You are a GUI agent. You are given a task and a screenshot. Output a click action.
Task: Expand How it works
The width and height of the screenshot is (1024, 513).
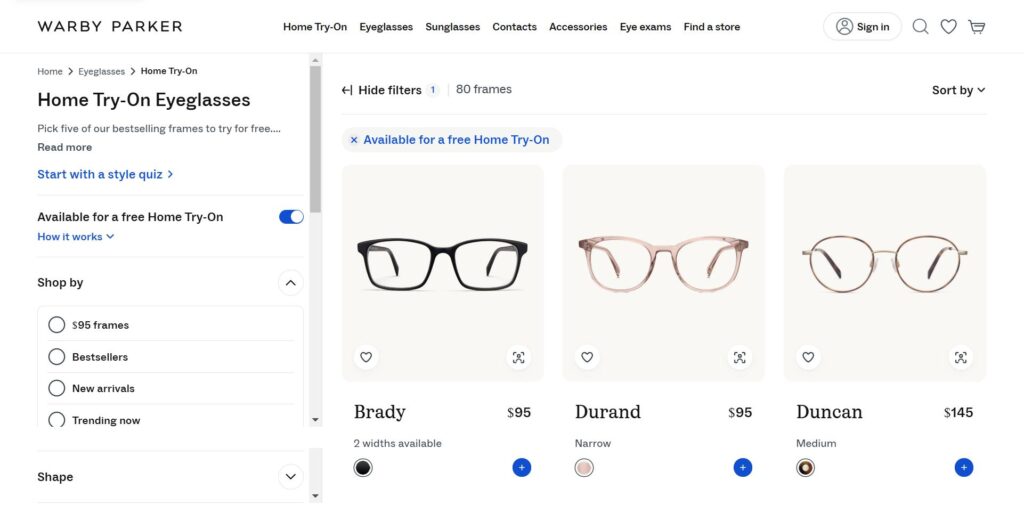pyautogui.click(x=76, y=236)
